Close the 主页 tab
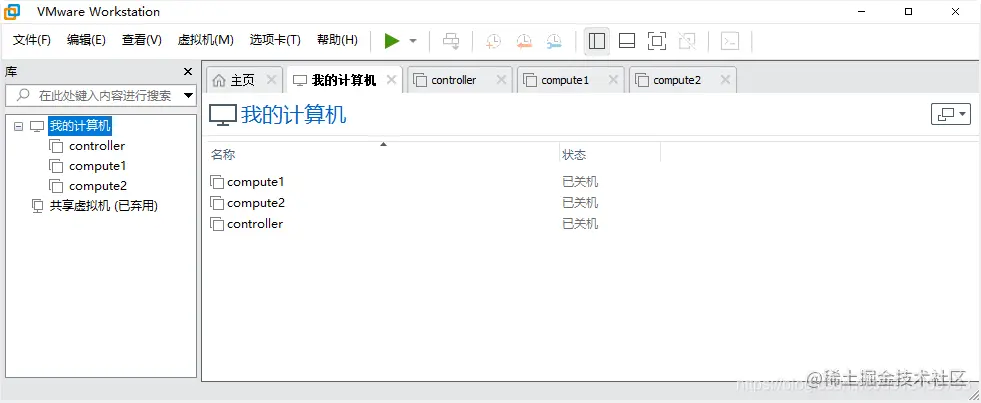The image size is (981, 403). click(x=271, y=79)
